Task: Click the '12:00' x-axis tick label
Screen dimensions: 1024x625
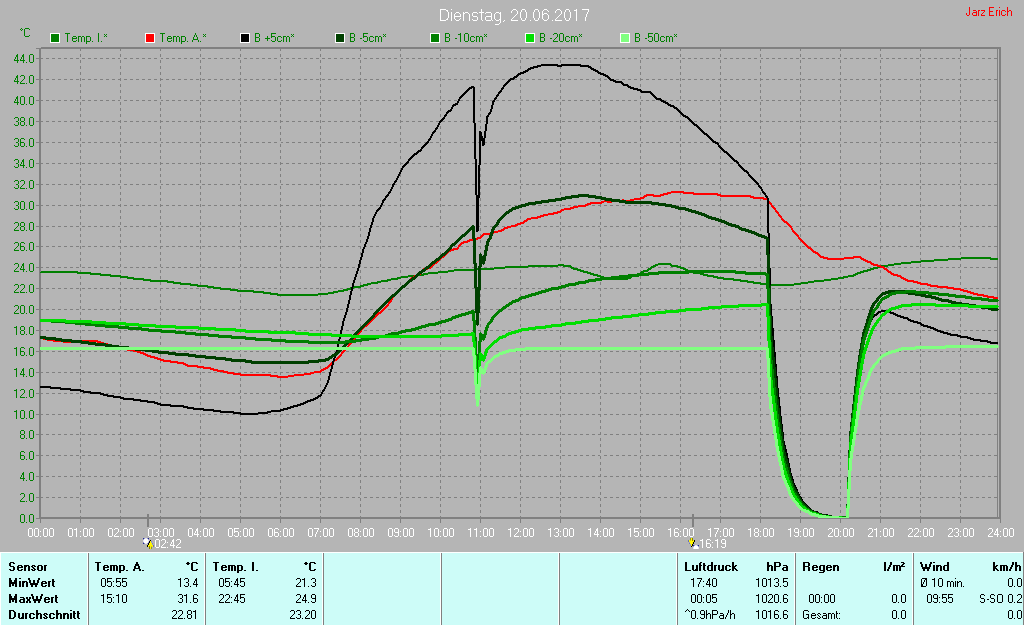Action: click(520, 533)
